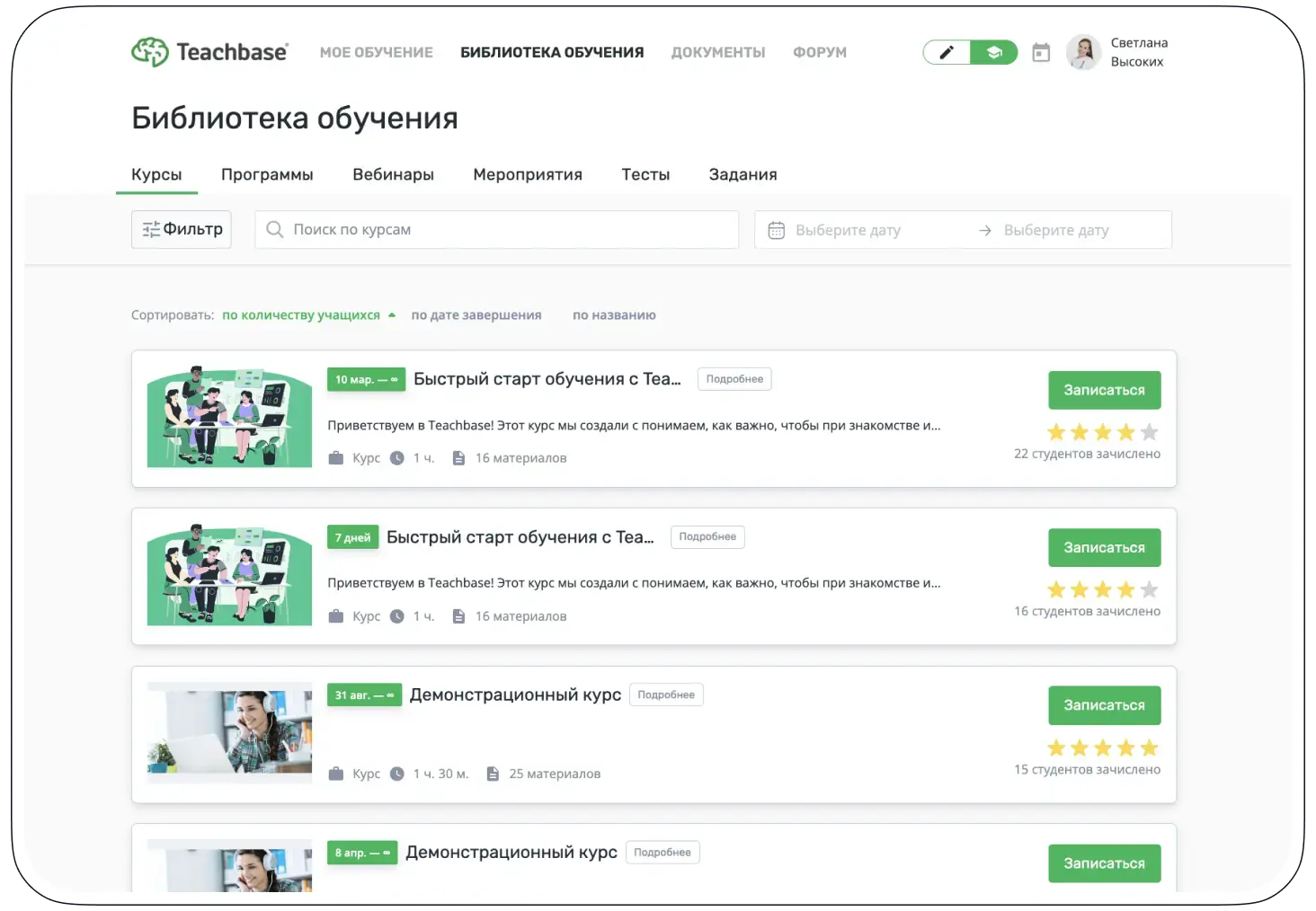This screenshot has width=1316, height=911.
Task: Toggle sort direction arrow by учащихся
Action: click(x=392, y=315)
